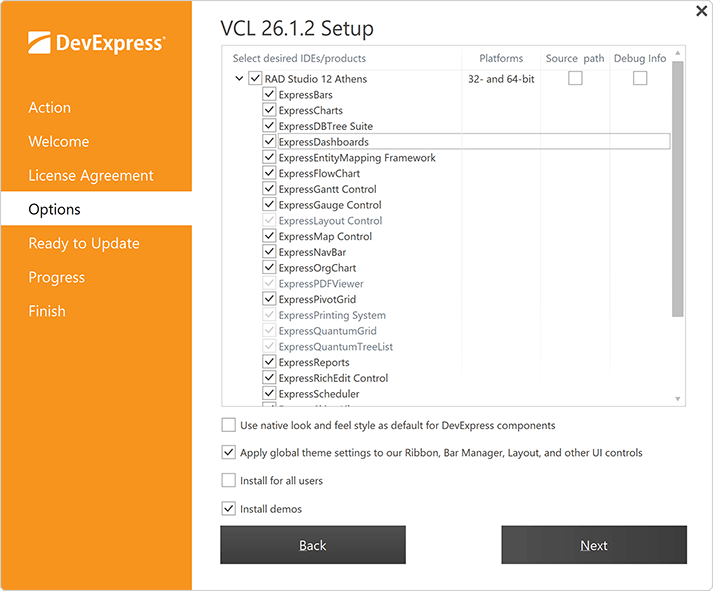Toggle ExpressPivotGrid checkbox
The height and width of the screenshot is (591, 713).
coord(269,299)
